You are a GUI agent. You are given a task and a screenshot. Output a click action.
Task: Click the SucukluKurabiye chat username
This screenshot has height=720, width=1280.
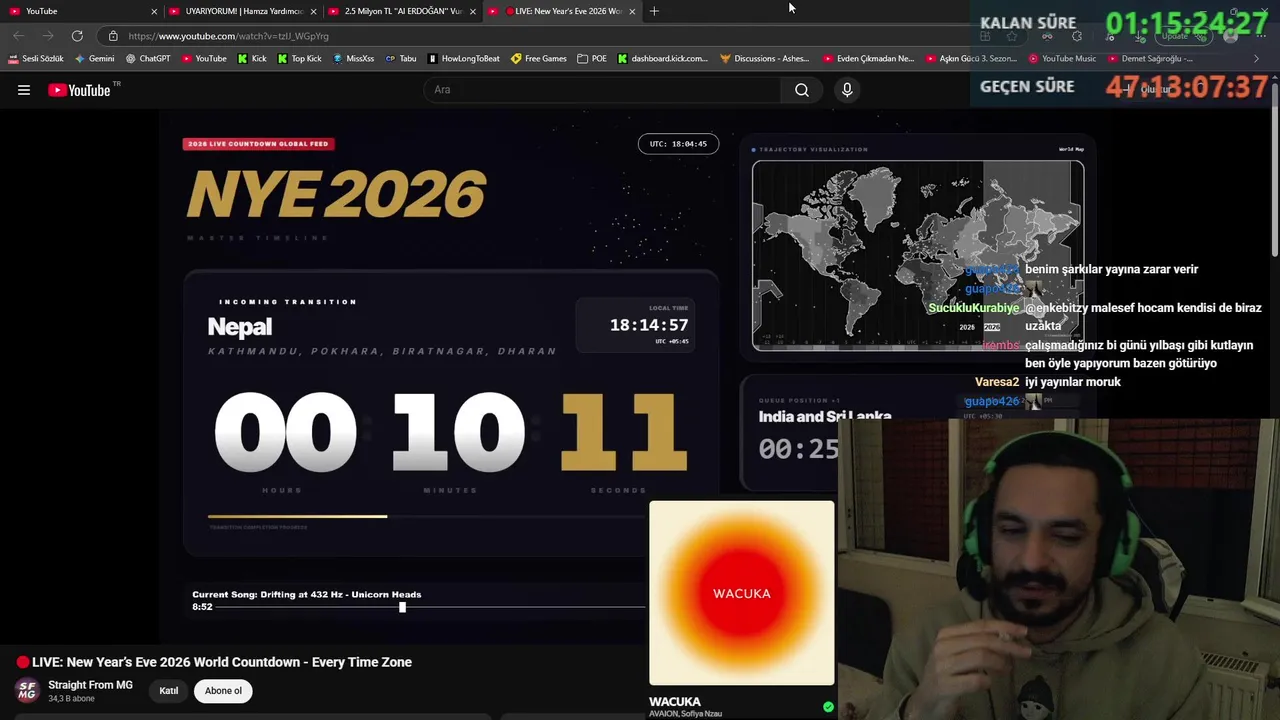tap(974, 308)
